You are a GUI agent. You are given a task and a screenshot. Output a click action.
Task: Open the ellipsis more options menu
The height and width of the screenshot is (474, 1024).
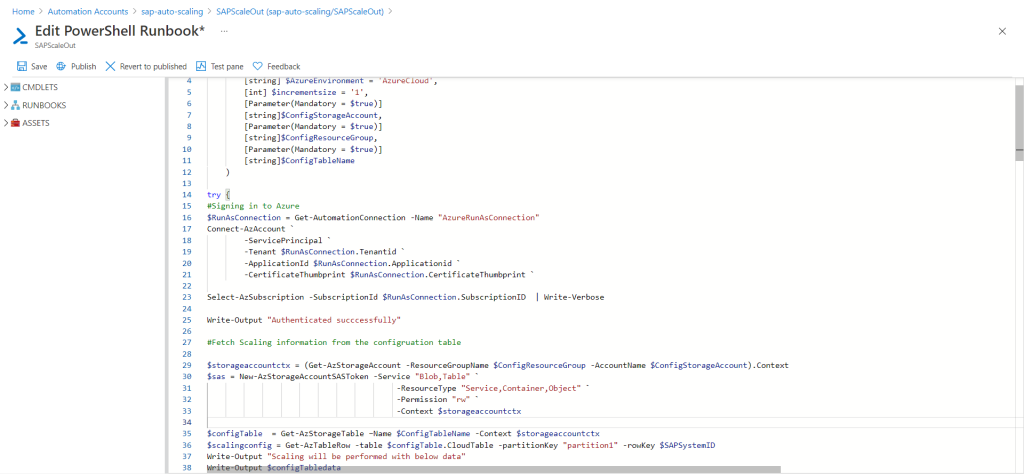tap(224, 31)
